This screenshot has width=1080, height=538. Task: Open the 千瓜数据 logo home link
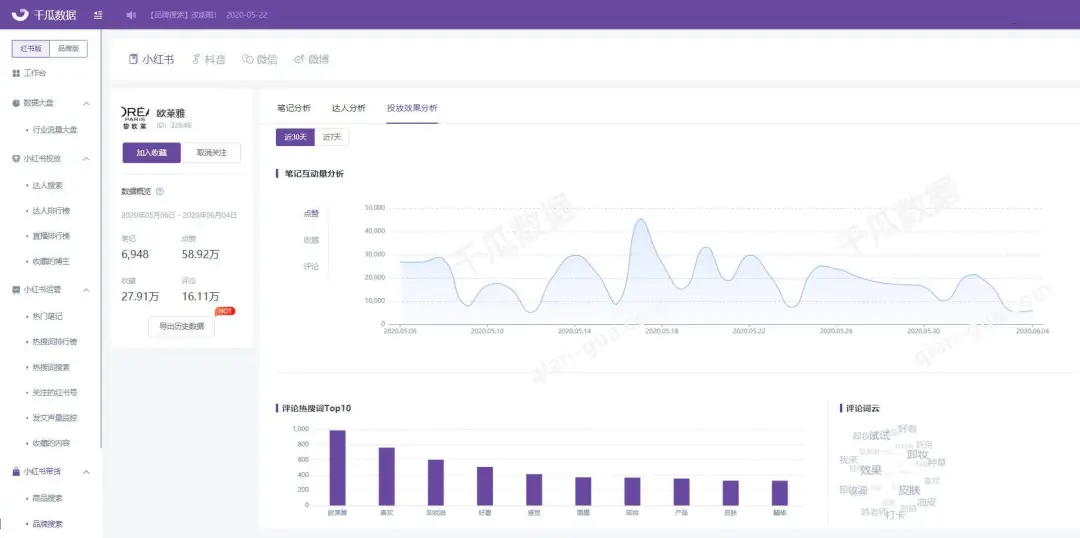pyautogui.click(x=44, y=14)
